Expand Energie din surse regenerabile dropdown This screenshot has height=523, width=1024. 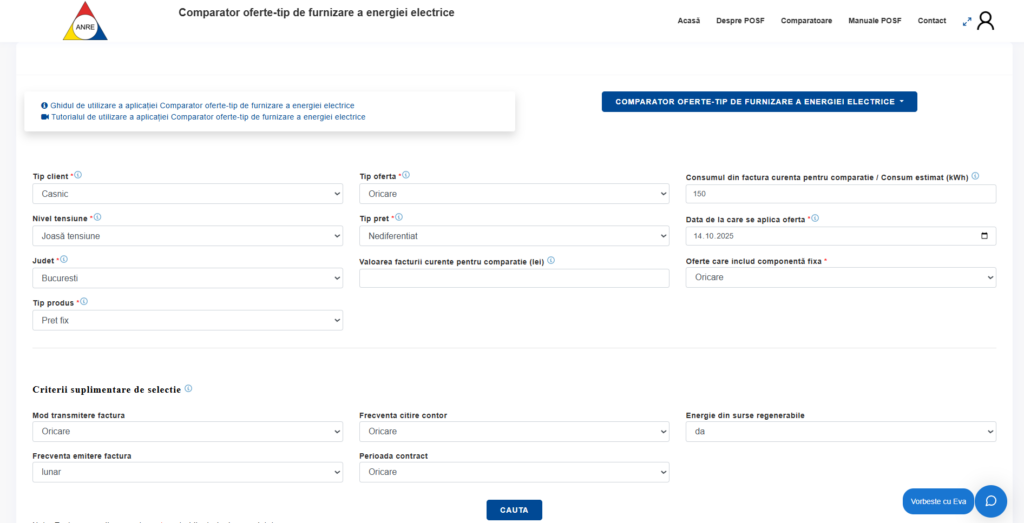pyautogui.click(x=840, y=432)
